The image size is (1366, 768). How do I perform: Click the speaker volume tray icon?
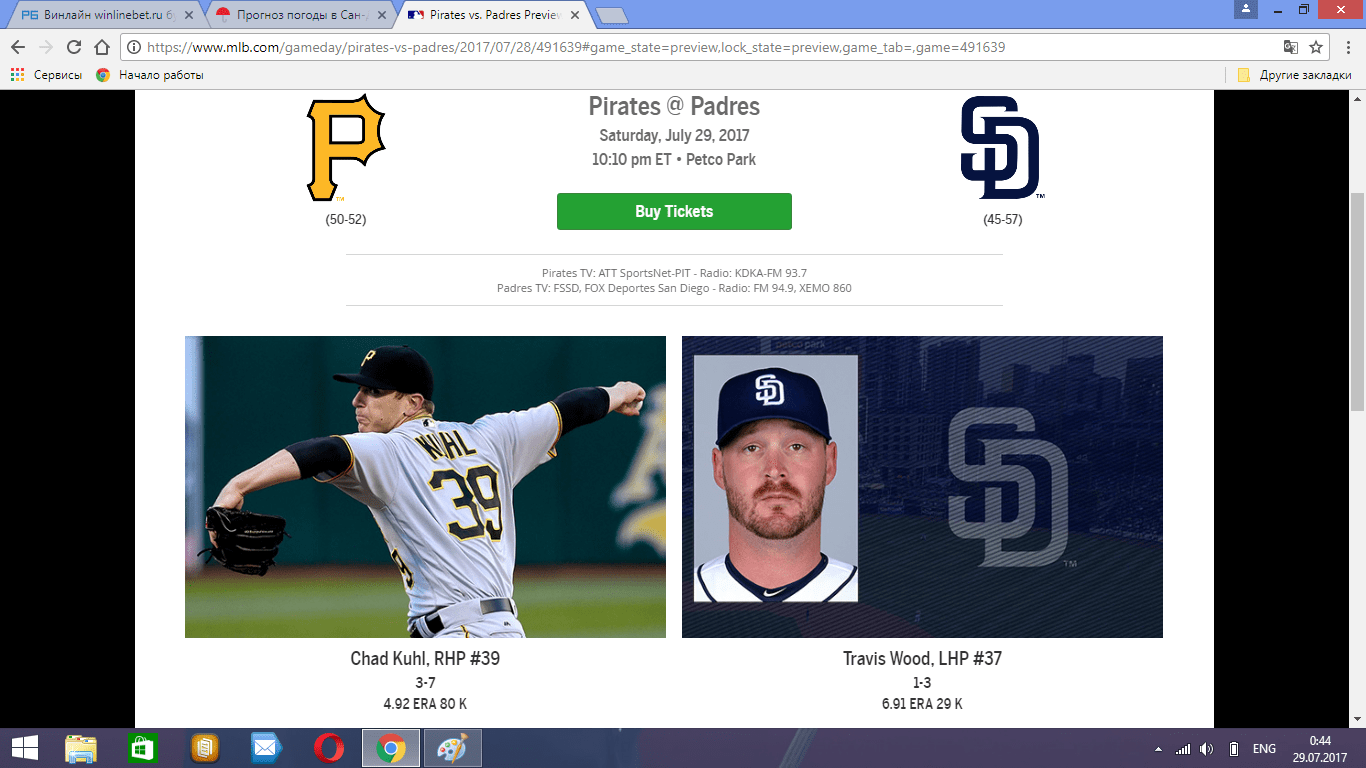point(1207,749)
